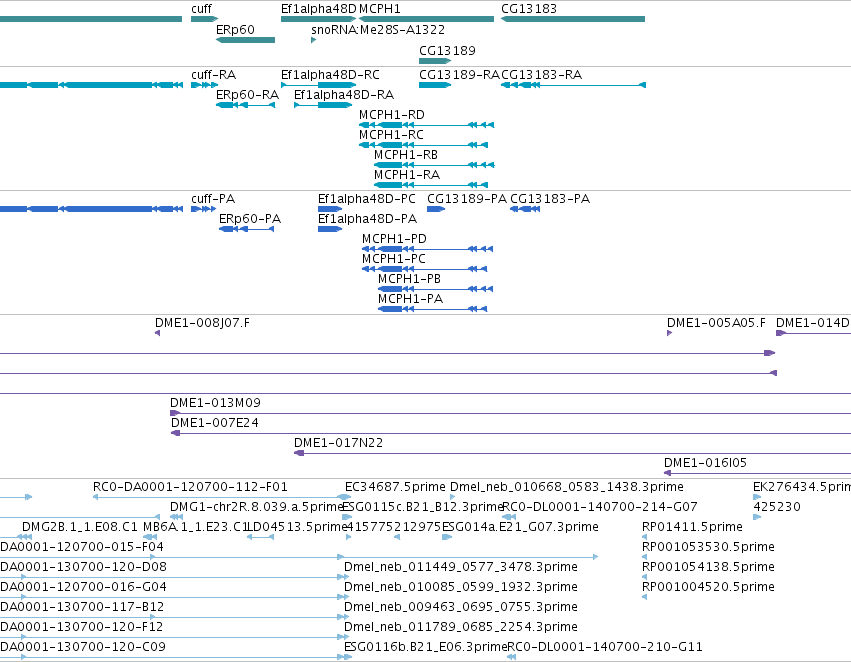The width and height of the screenshot is (851, 662).
Task: Open EST RP001004520.5prime
Action: tap(708, 587)
